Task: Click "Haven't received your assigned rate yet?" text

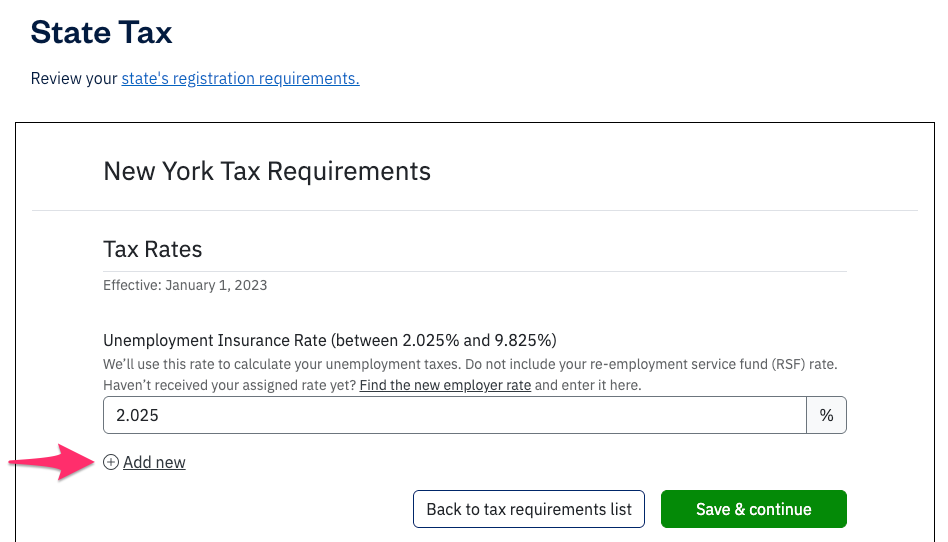Action: coord(230,385)
